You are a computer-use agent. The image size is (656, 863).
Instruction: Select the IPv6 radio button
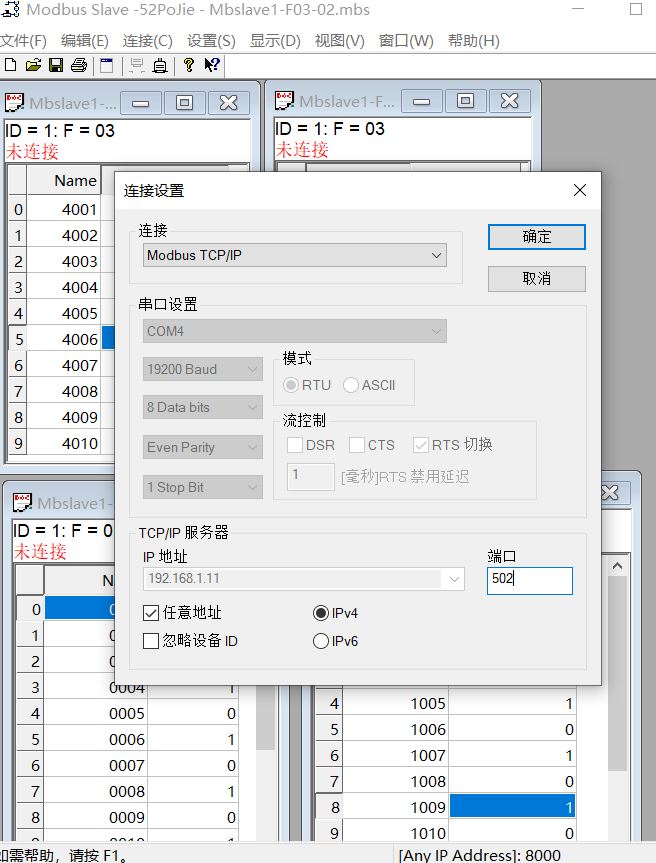321,641
